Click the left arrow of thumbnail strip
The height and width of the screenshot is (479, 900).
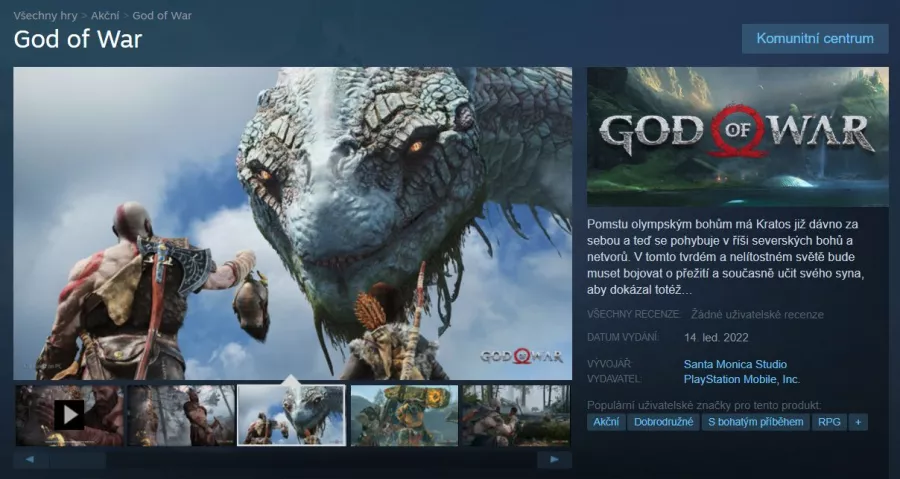point(30,459)
